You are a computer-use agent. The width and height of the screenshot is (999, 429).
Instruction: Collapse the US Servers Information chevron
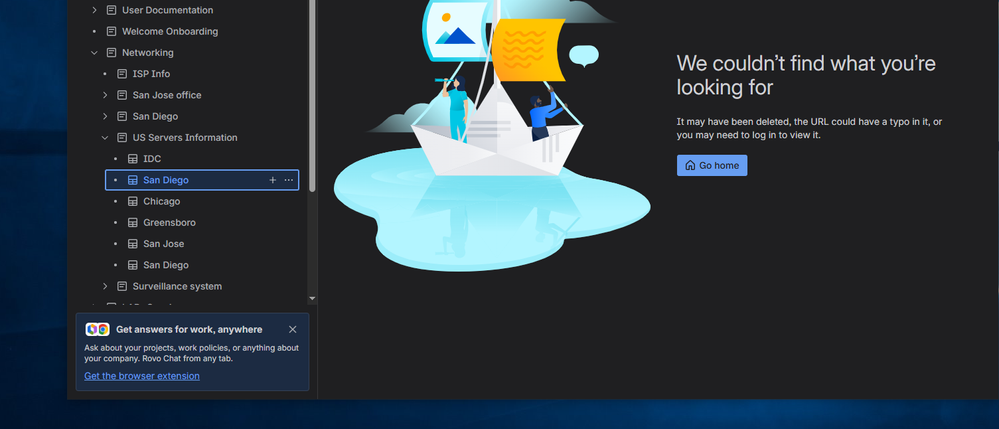coord(105,138)
